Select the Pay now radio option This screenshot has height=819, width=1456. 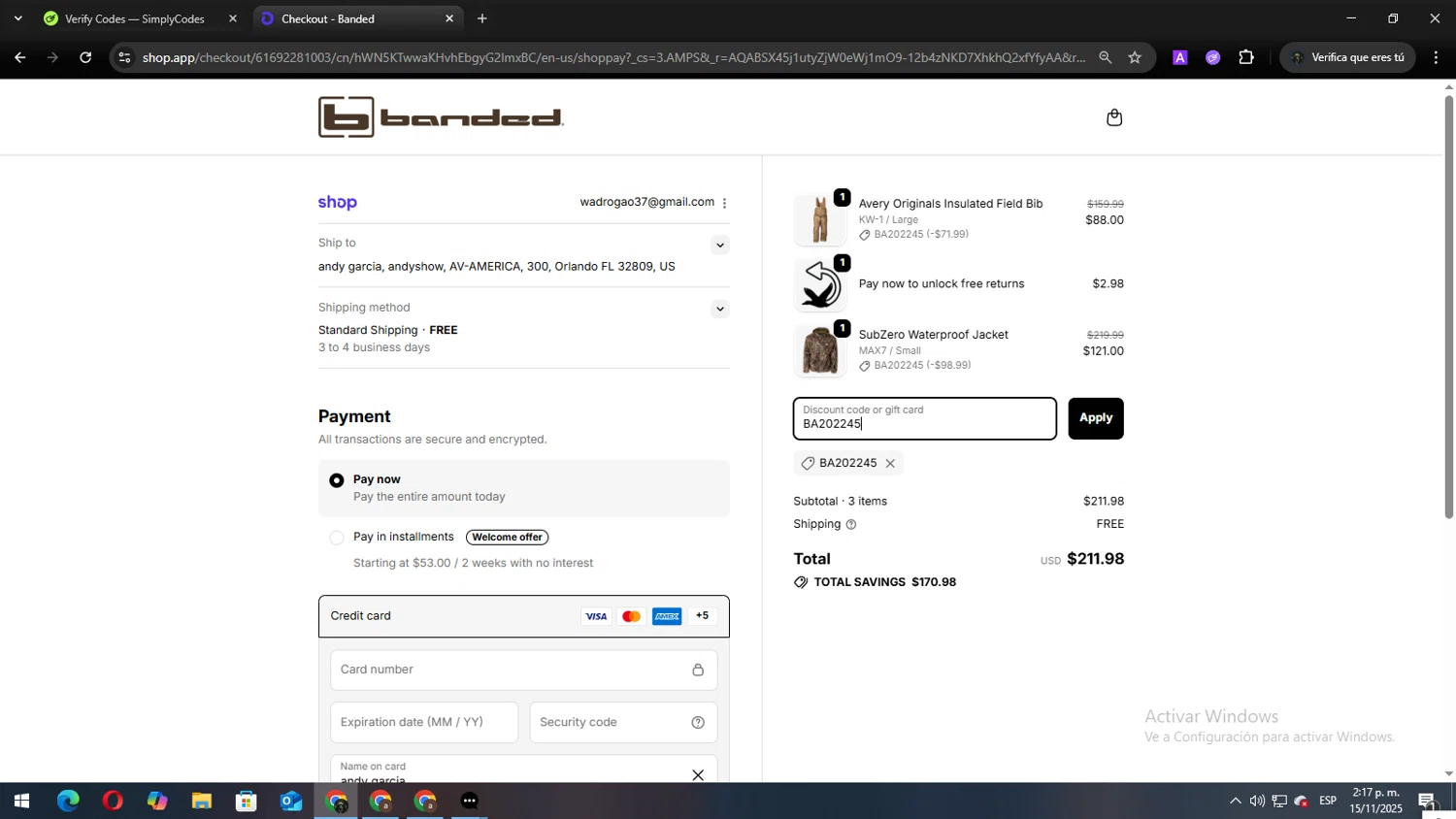coord(337,480)
